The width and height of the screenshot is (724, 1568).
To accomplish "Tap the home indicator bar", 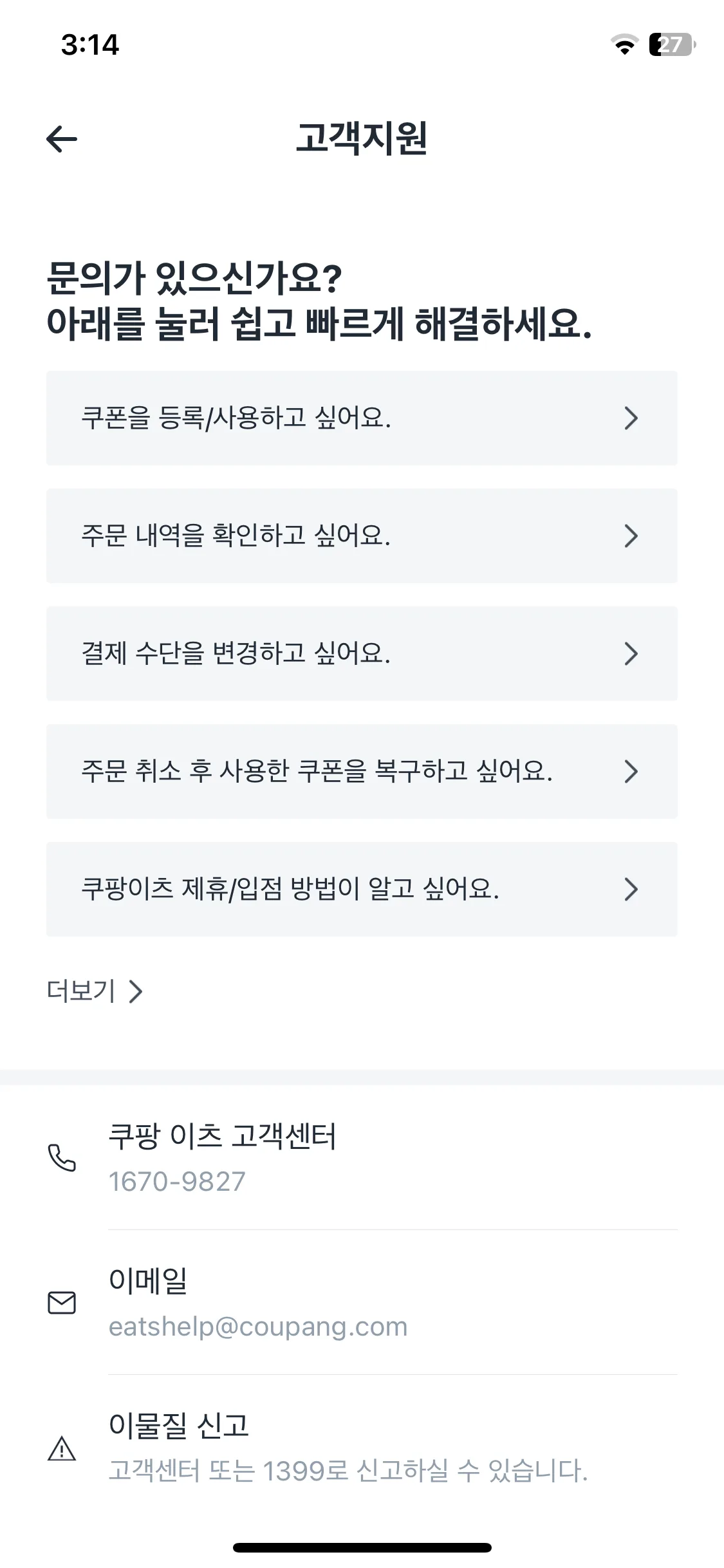I will (362, 1547).
